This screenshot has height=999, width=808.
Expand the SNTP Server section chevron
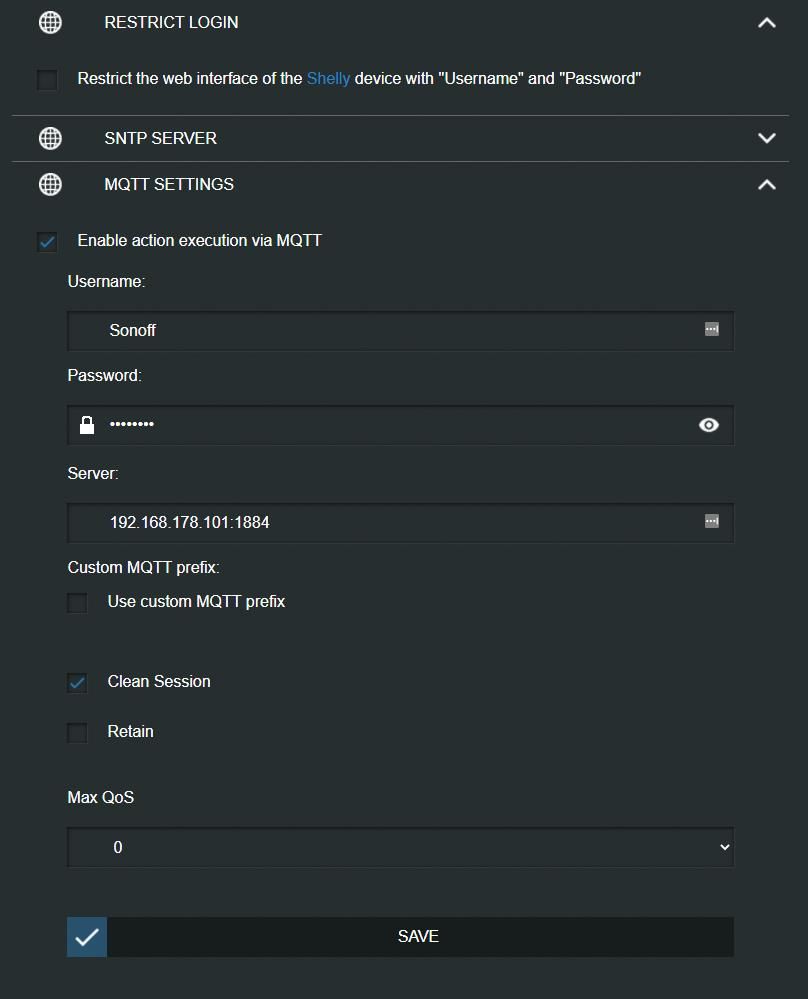(x=767, y=138)
